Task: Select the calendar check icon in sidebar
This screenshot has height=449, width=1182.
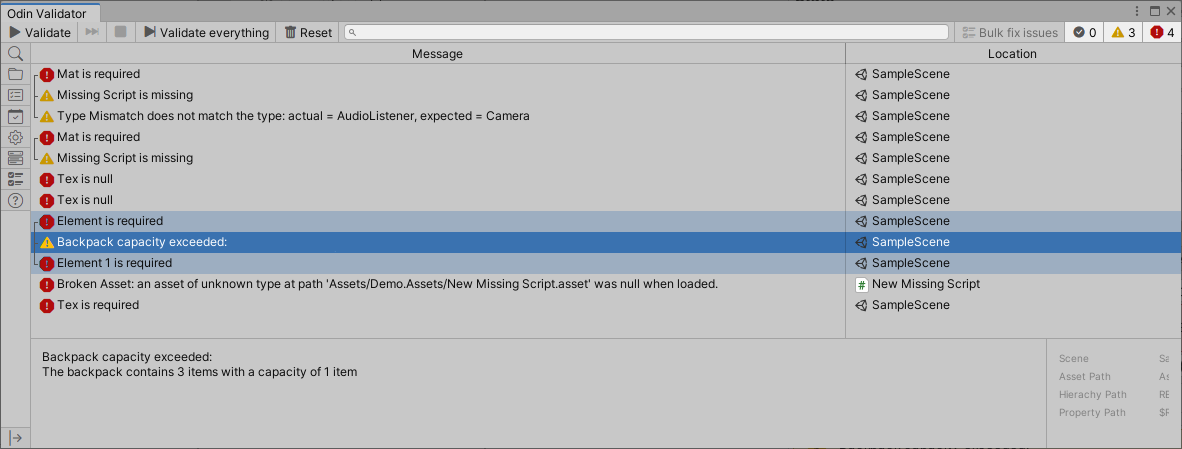Action: (15, 117)
